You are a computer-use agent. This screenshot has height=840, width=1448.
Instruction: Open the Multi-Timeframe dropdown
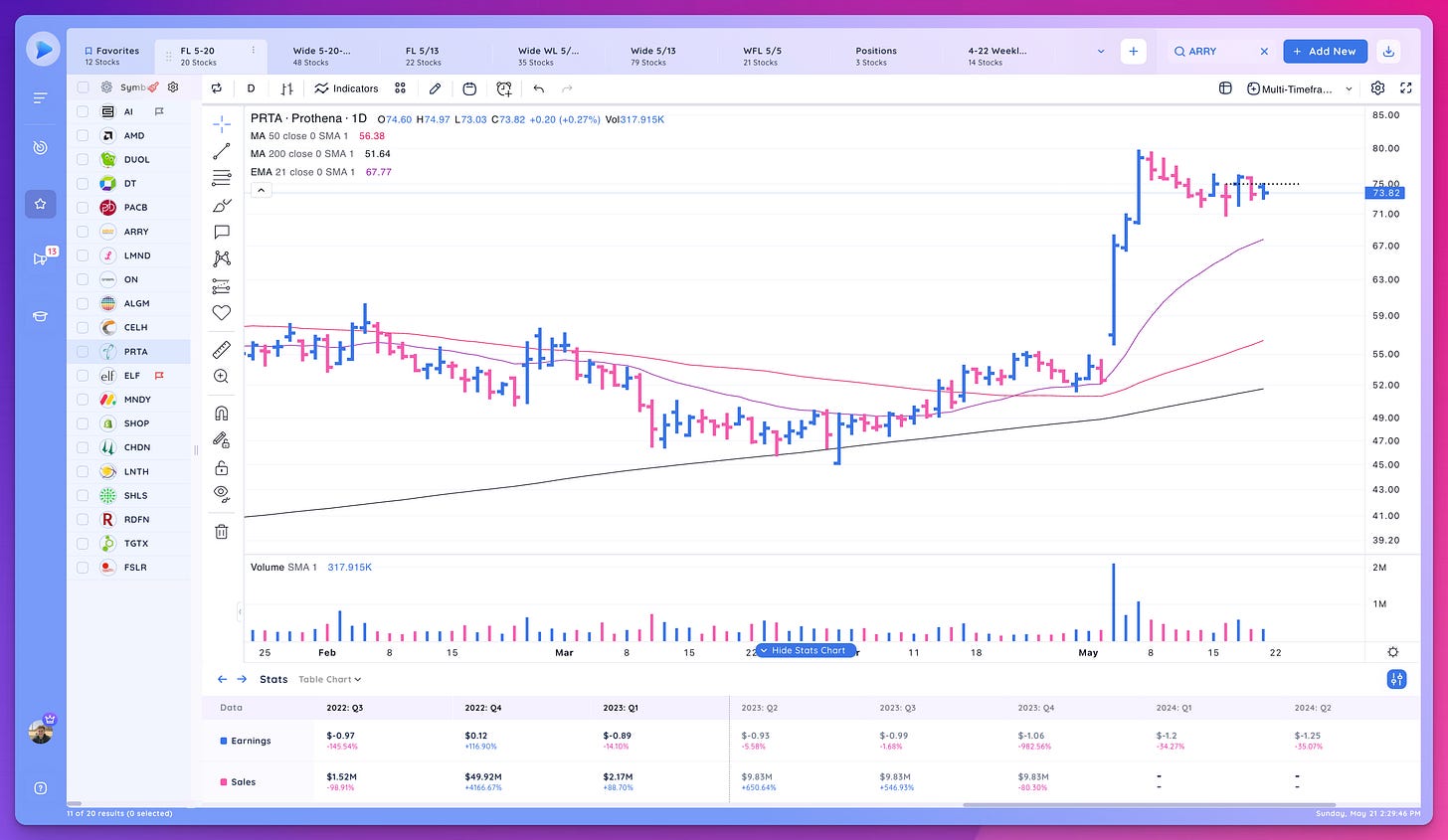click(x=1300, y=88)
